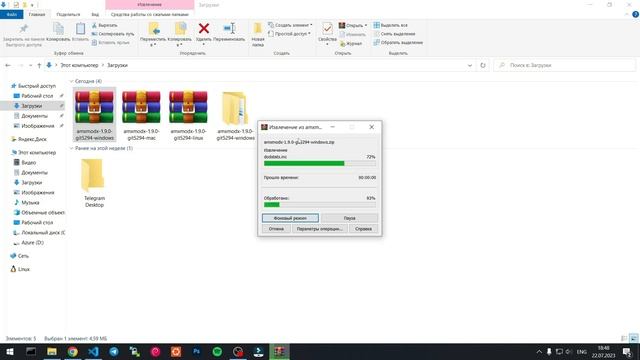
Task: Select Linux in the navigation pane
Action: click(x=24, y=269)
